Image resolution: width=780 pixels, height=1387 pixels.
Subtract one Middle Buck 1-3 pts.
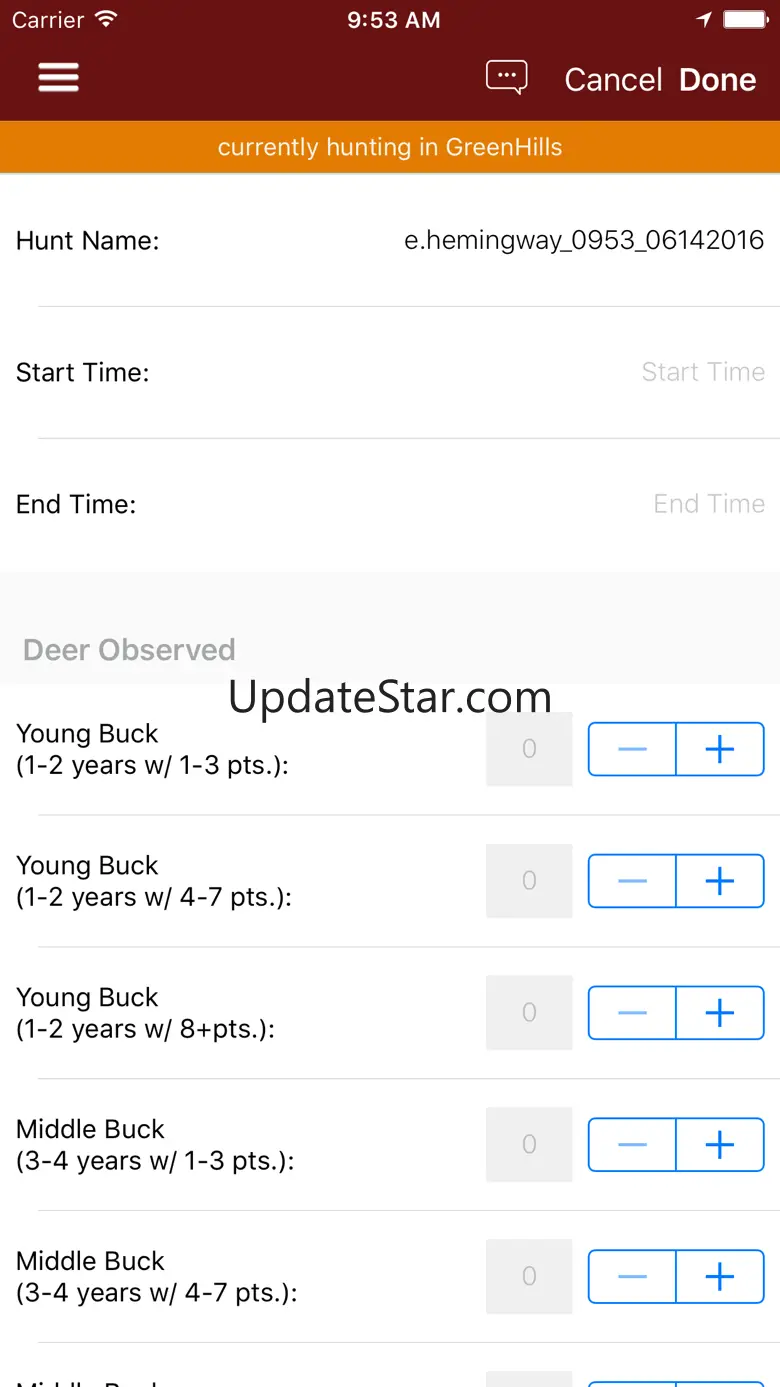(632, 1145)
